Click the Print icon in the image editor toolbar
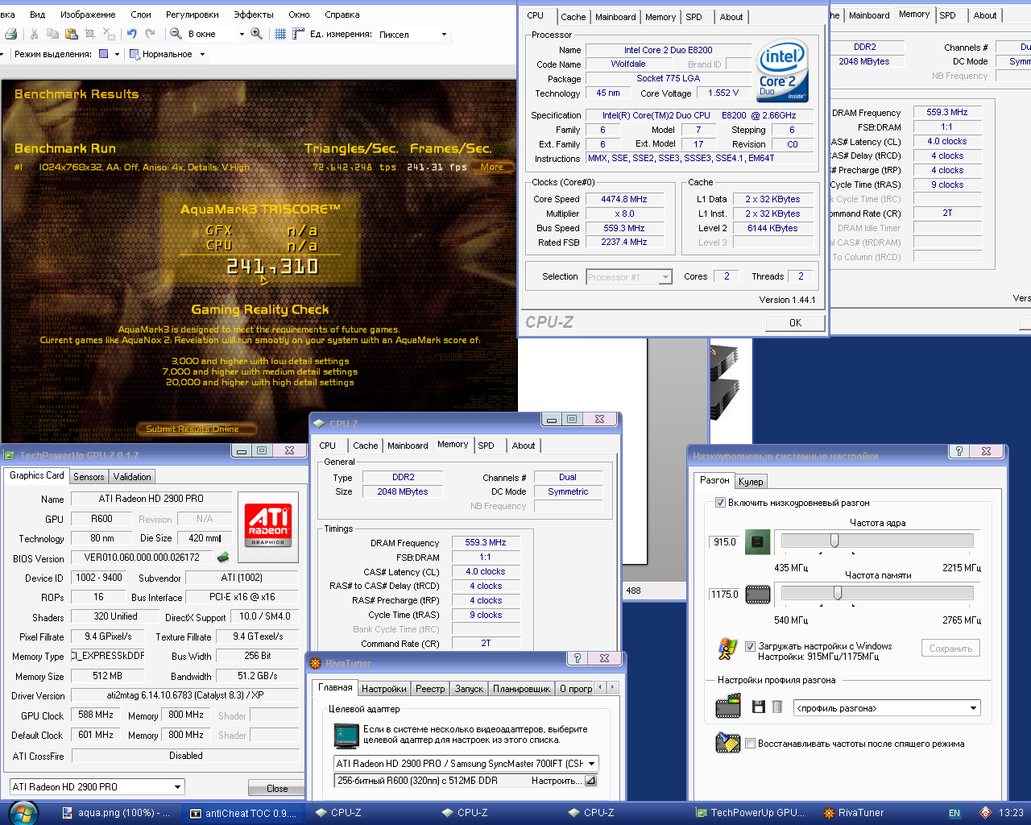 click(10, 34)
